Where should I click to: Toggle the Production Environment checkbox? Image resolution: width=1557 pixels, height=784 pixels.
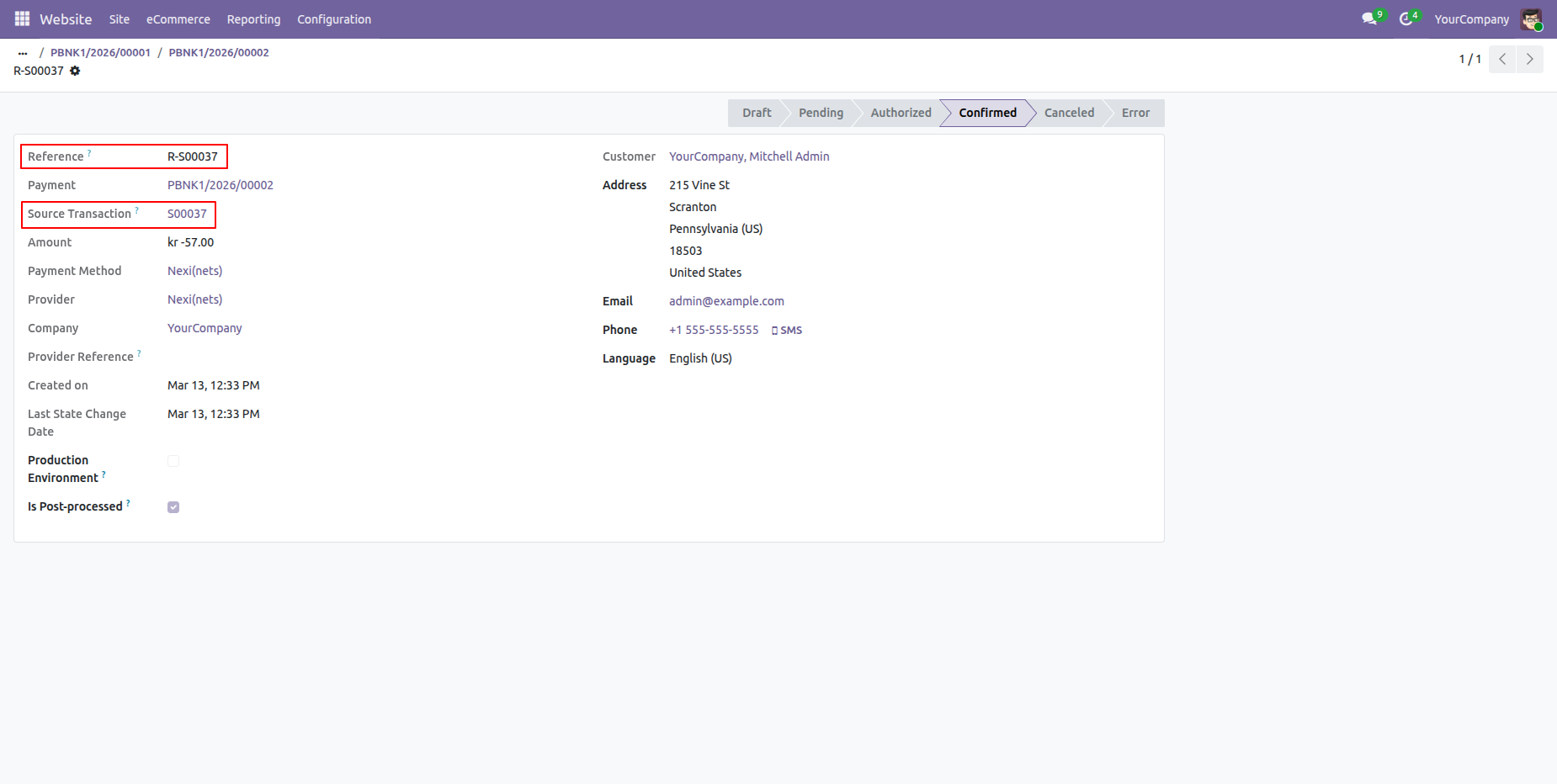pyautogui.click(x=173, y=461)
